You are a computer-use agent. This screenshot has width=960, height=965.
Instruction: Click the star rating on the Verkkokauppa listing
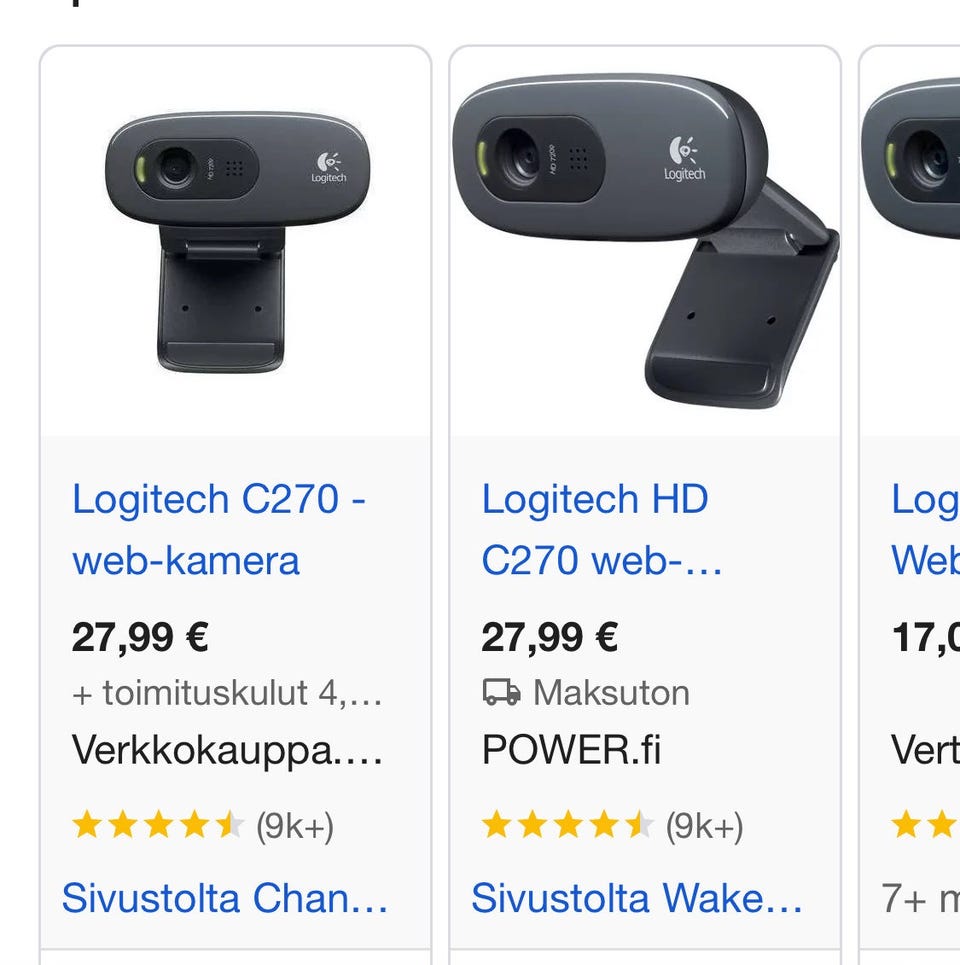click(157, 826)
